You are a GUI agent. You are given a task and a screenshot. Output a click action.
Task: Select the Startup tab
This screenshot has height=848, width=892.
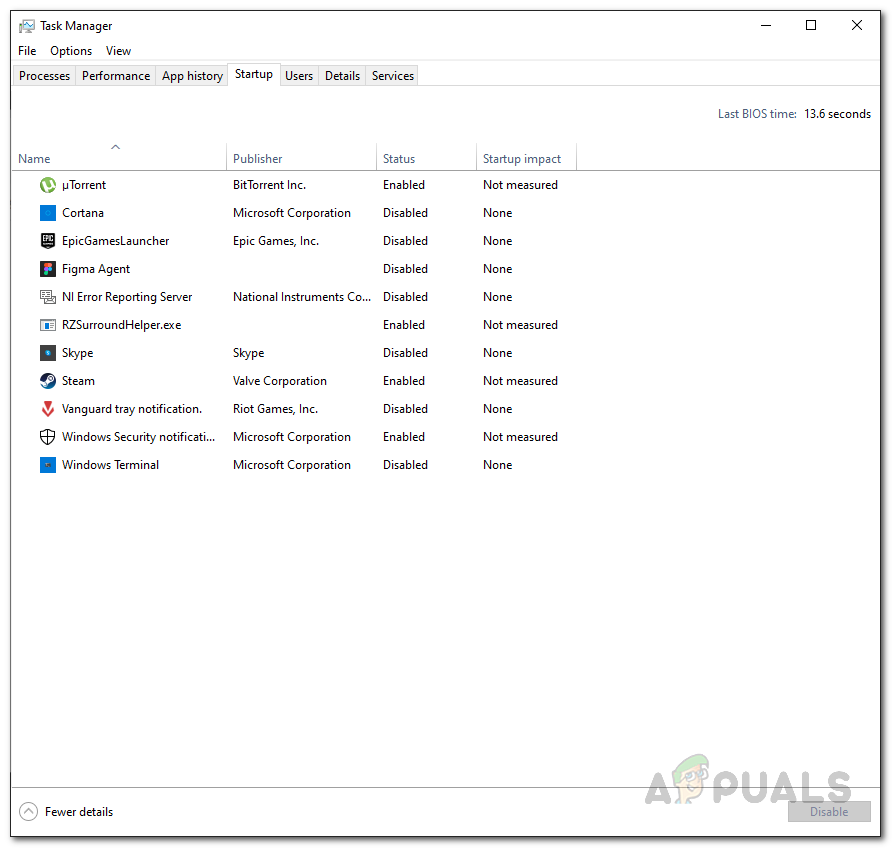[x=254, y=74]
